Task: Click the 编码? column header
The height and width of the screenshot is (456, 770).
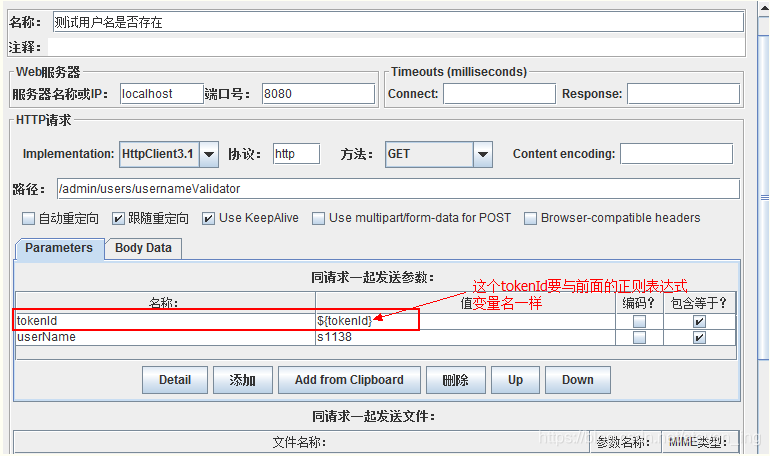Action: [x=639, y=303]
